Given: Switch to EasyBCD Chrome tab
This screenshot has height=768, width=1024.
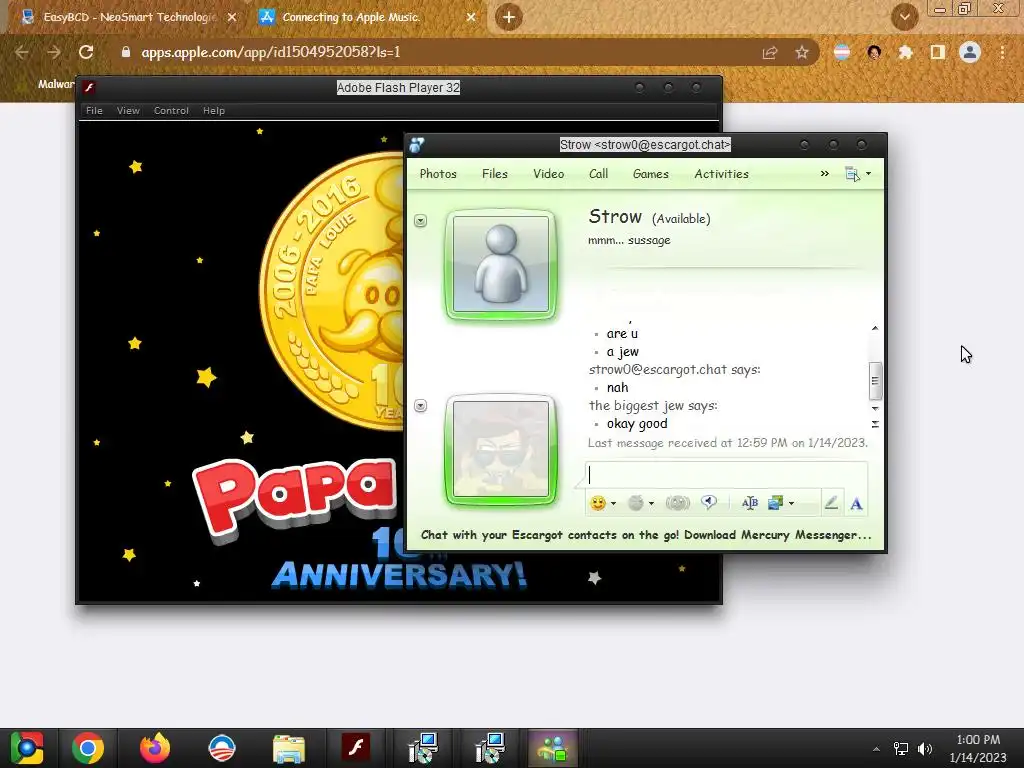Looking at the screenshot, I should [x=127, y=18].
